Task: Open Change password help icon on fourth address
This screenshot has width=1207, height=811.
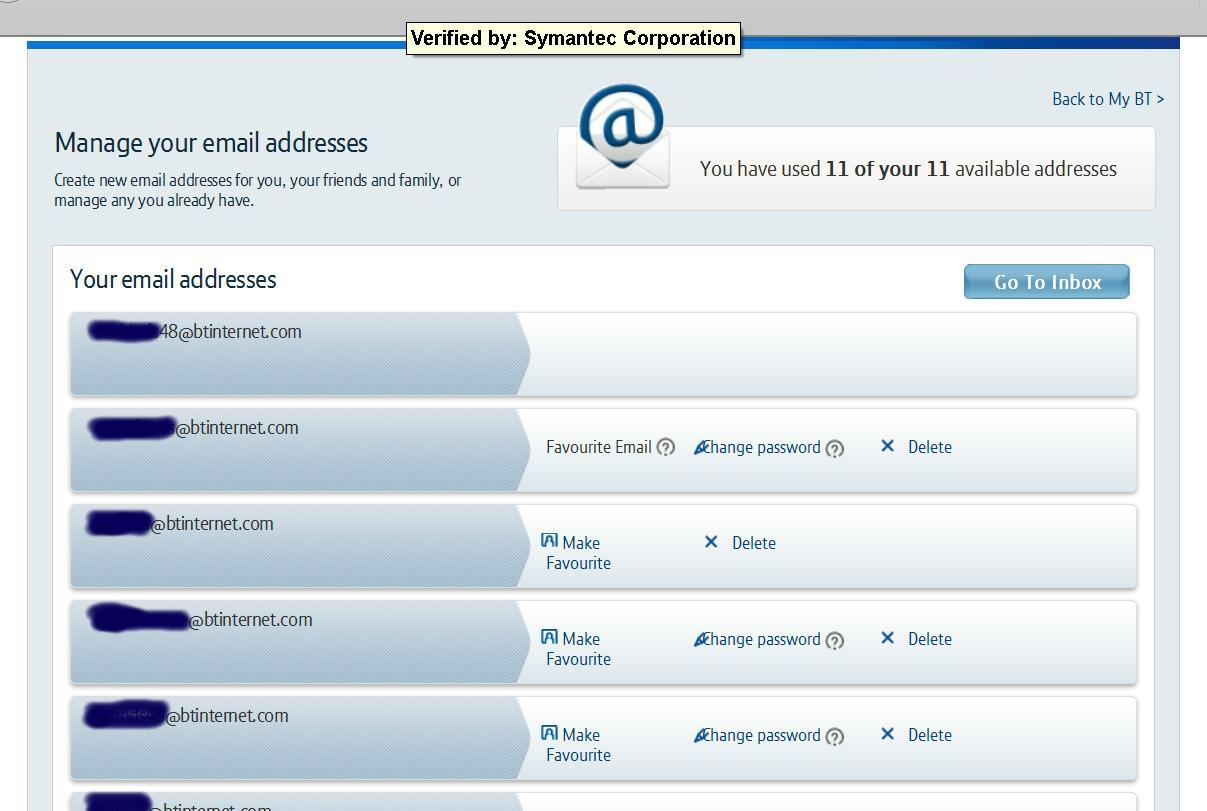Action: pos(835,641)
